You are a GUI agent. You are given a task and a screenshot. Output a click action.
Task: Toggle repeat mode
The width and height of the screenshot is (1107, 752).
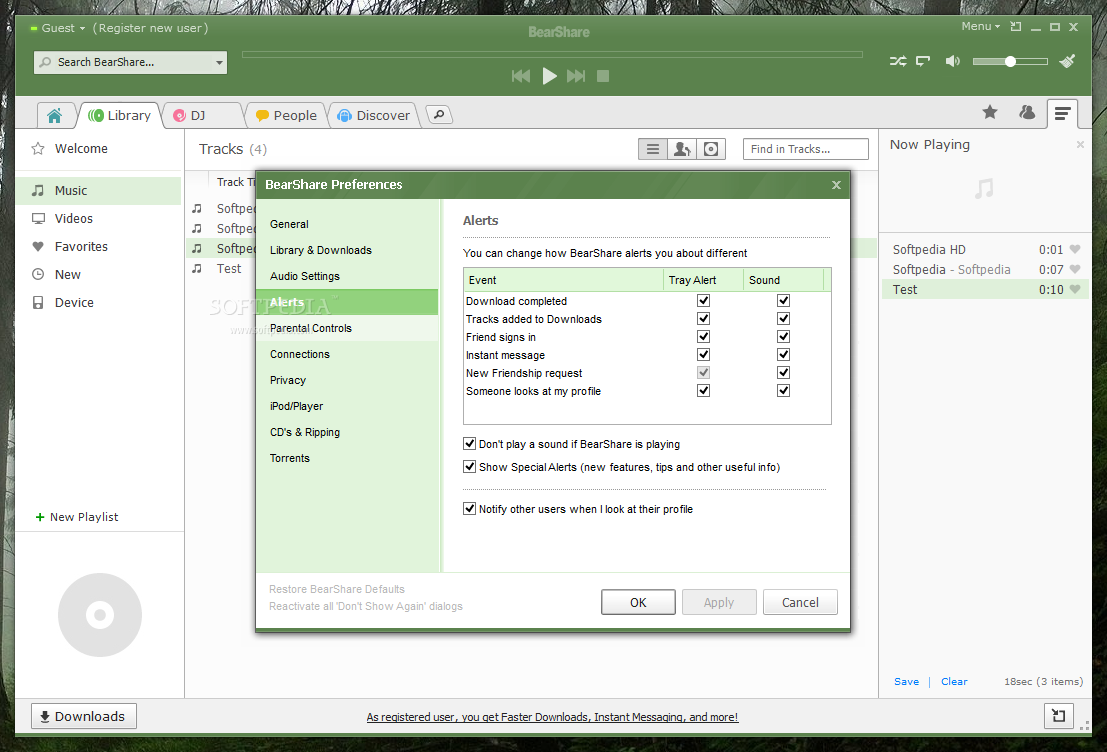point(923,61)
